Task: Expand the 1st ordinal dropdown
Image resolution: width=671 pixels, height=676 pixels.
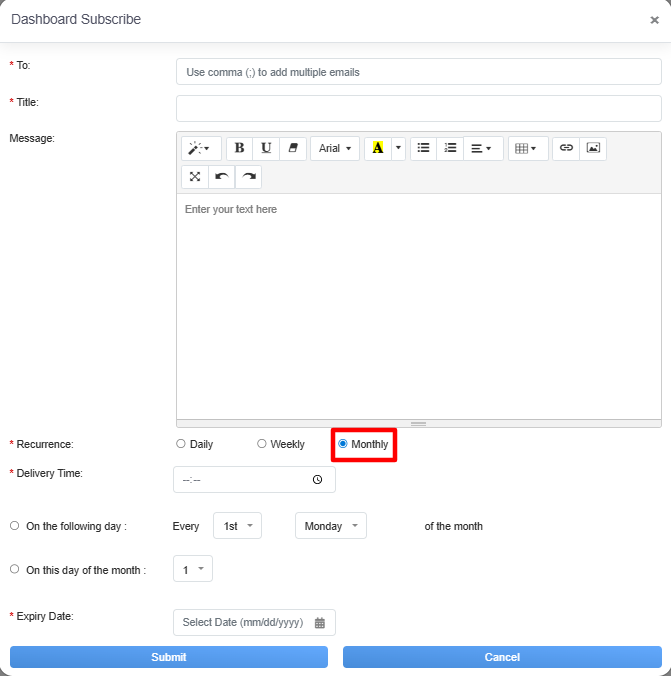Action: (x=237, y=526)
